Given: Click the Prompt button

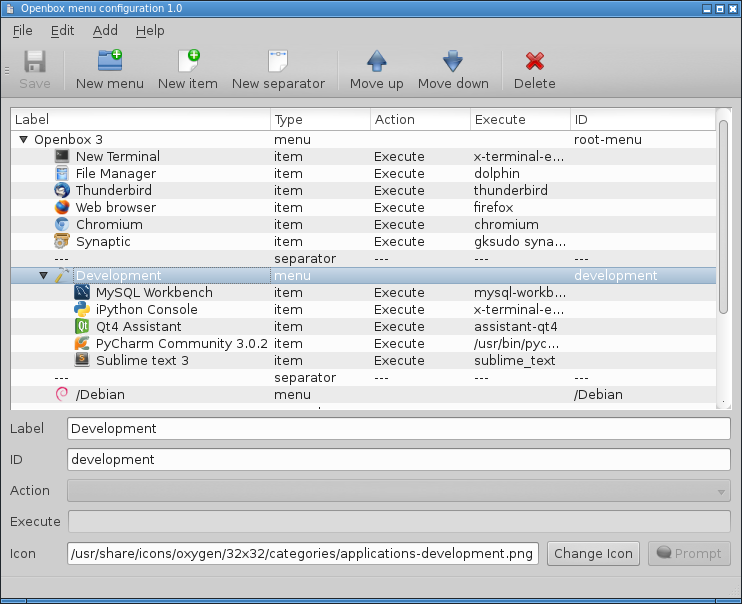Looking at the screenshot, I should point(689,553).
